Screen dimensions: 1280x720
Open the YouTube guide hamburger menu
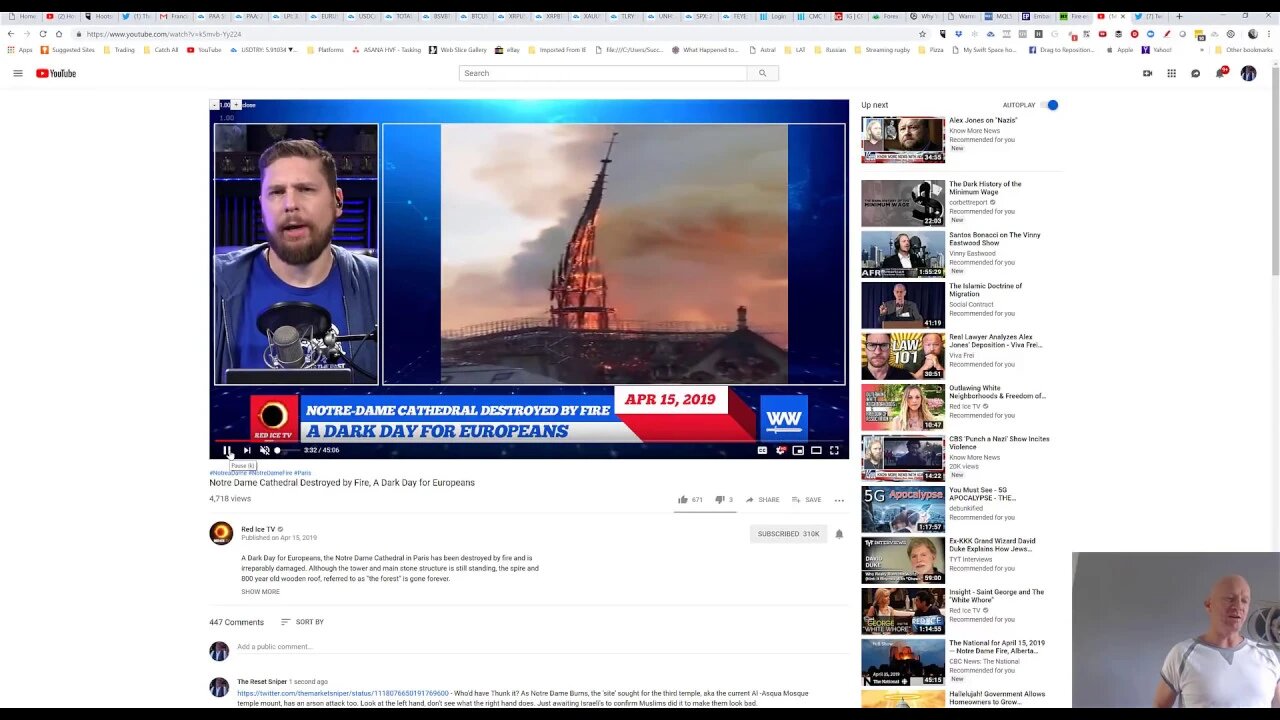coord(17,73)
